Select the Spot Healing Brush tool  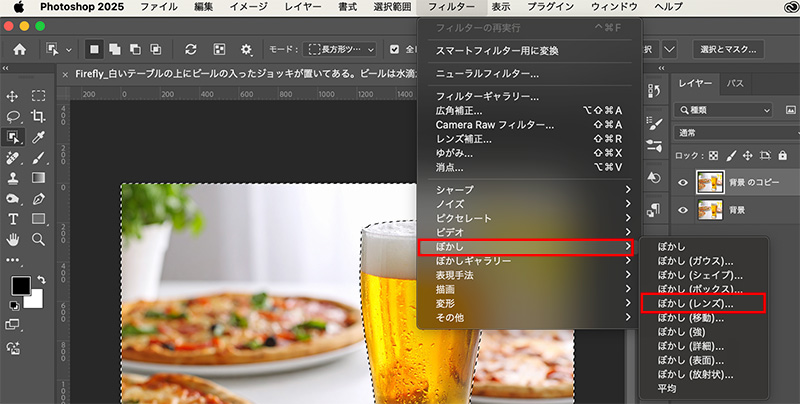13,158
